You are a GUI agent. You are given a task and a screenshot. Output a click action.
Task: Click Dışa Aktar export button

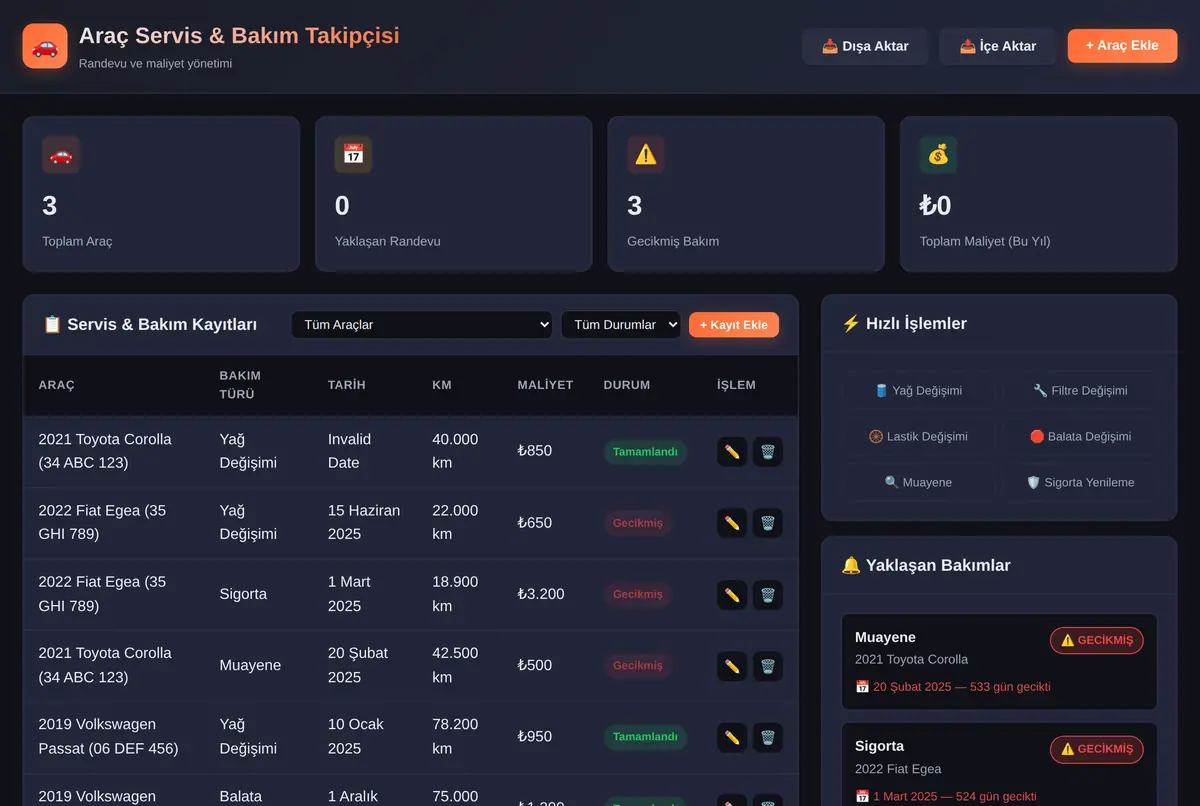[x=865, y=46]
